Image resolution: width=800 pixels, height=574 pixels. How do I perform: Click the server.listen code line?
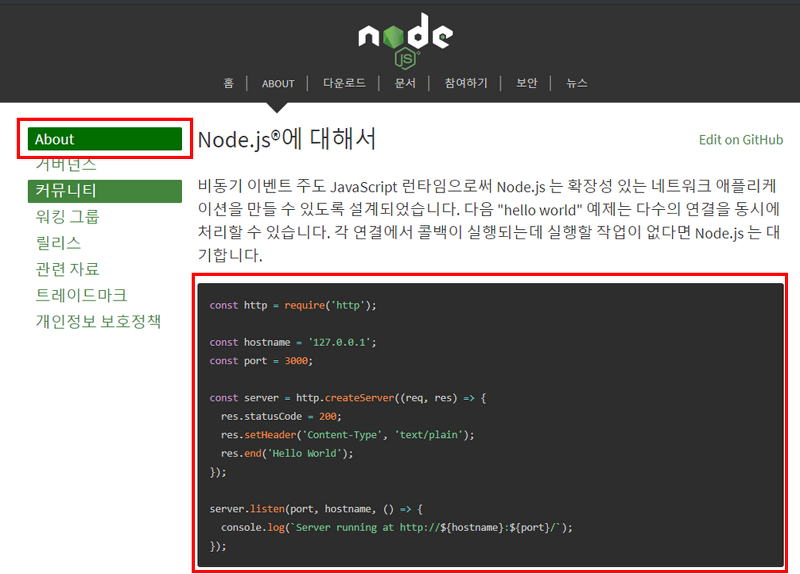tap(316, 509)
